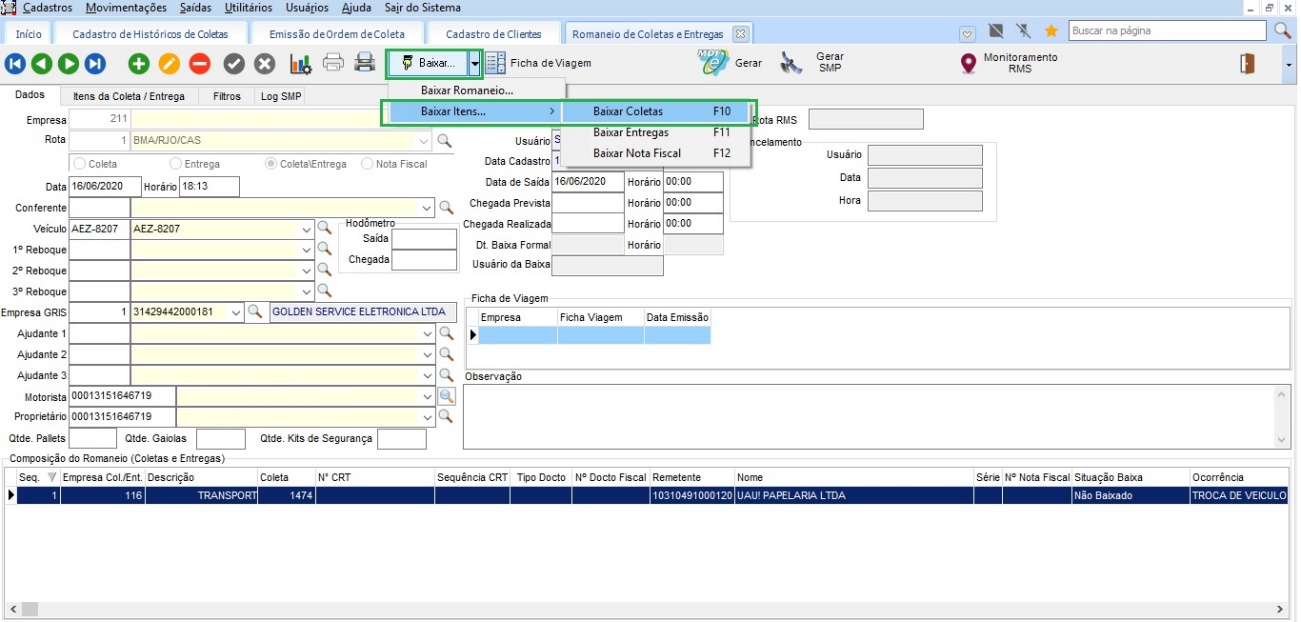Viewport: 1301px width, 622px height.
Task: Open the chart report icon
Action: 300,64
